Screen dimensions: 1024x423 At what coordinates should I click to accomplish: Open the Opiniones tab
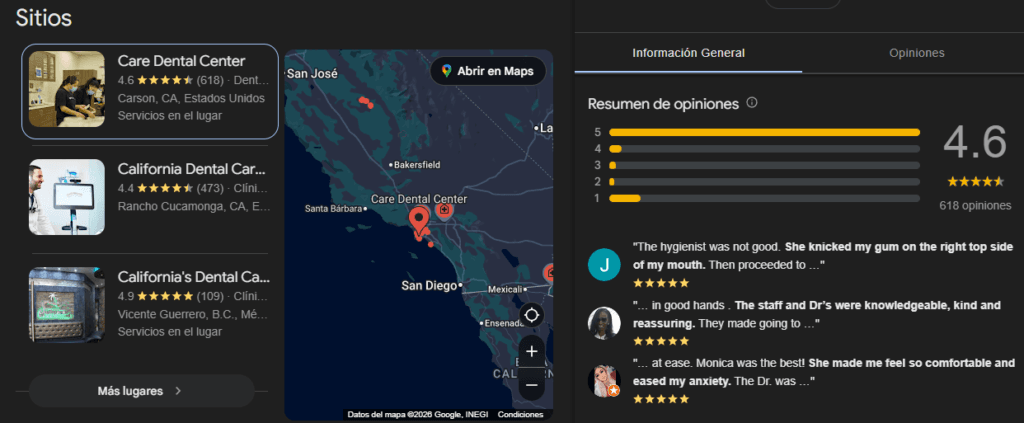(916, 53)
